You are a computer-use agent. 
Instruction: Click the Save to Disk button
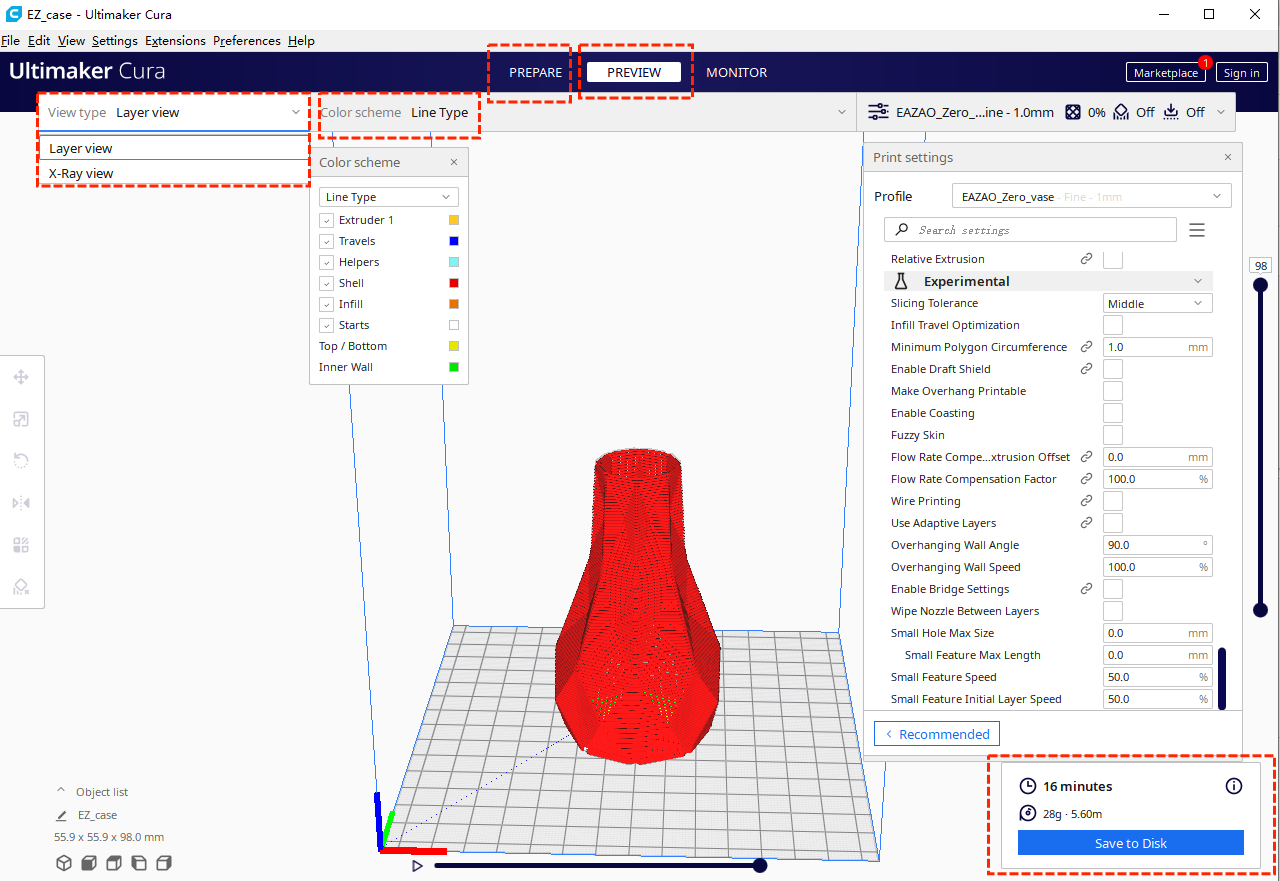pos(1131,843)
